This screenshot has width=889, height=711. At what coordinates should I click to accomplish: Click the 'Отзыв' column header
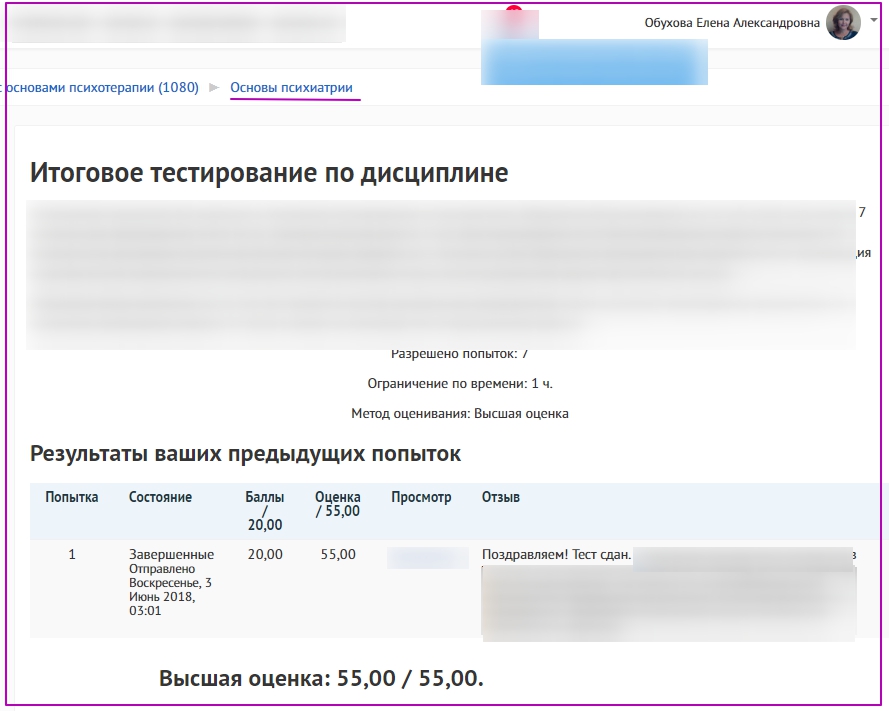pos(501,497)
